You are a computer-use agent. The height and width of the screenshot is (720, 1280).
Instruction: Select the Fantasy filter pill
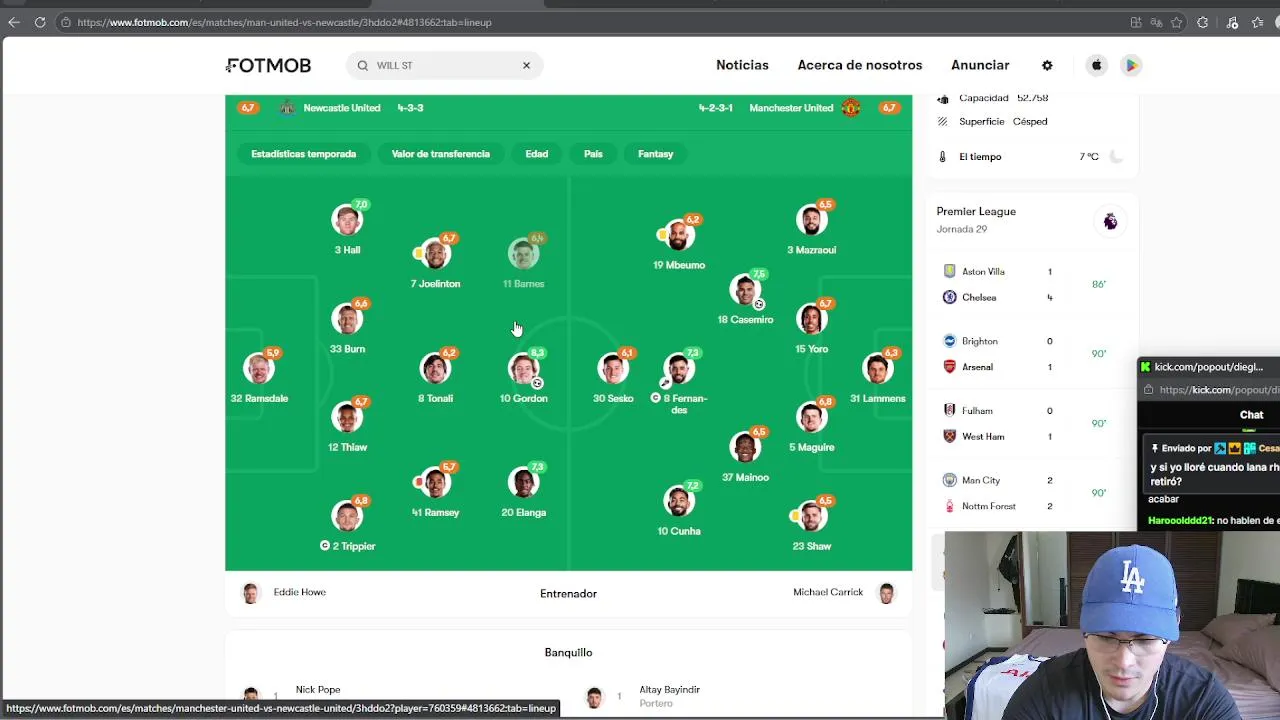pyautogui.click(x=655, y=154)
